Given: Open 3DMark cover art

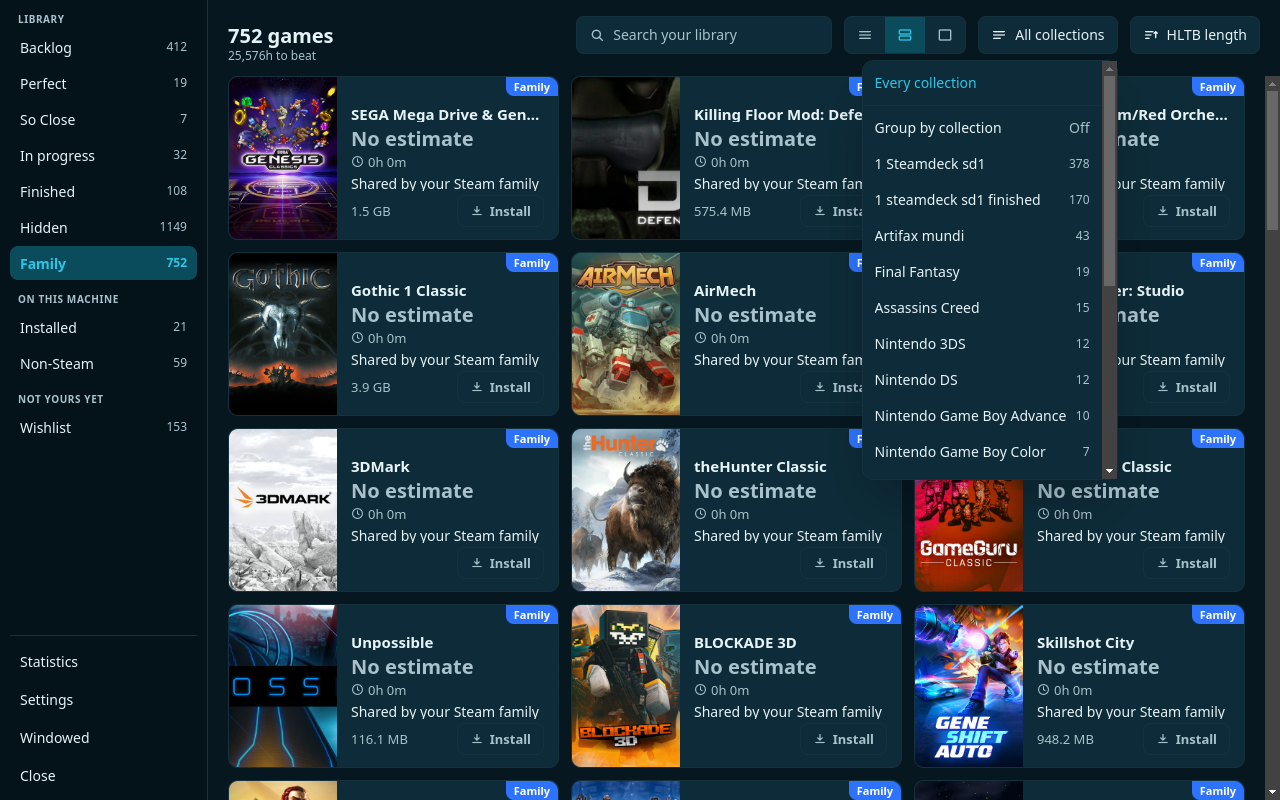Looking at the screenshot, I should pyautogui.click(x=283, y=510).
